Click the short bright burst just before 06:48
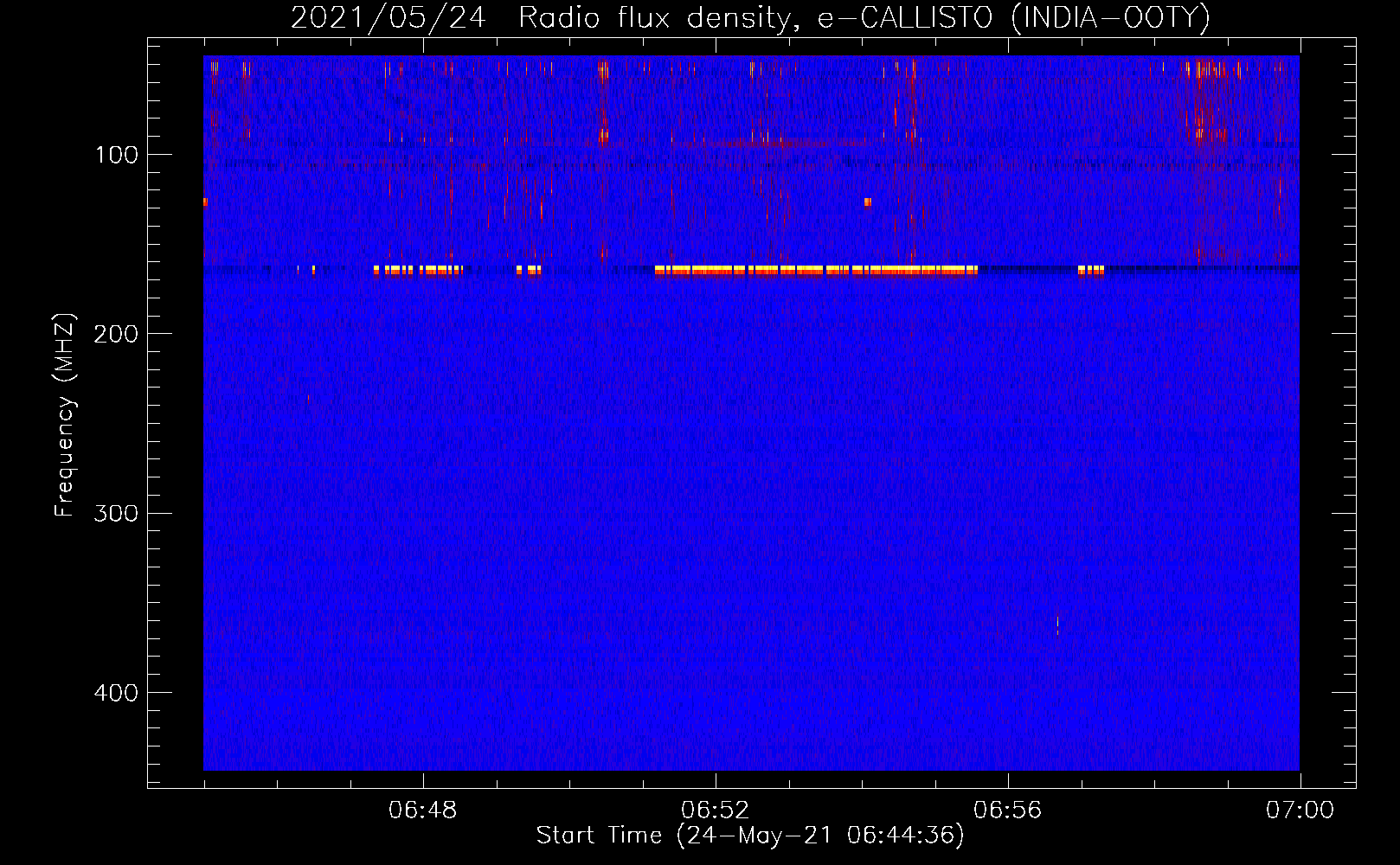Screen dimensions: 1400x865 coord(418,270)
